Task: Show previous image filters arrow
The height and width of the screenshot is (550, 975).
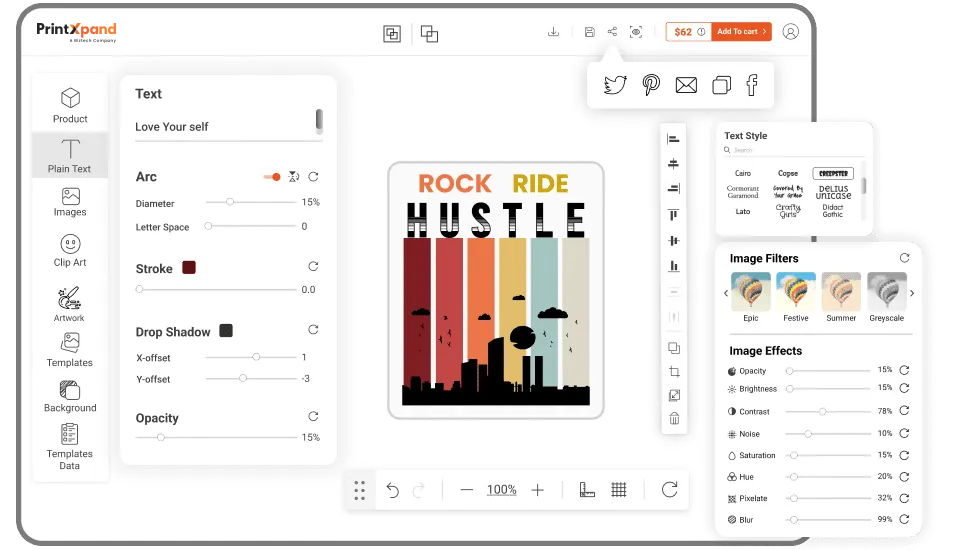Action: (x=726, y=293)
